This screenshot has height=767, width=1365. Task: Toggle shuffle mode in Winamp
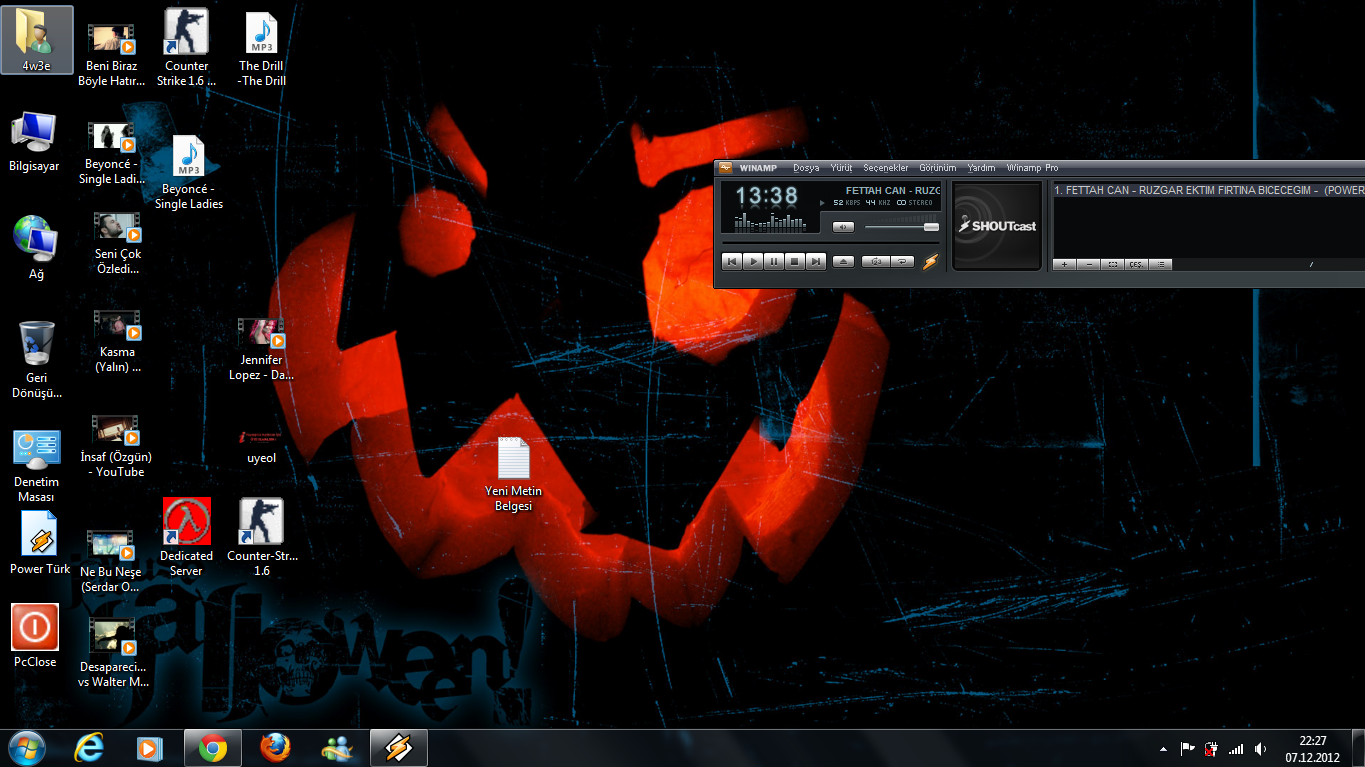pyautogui.click(x=875, y=262)
